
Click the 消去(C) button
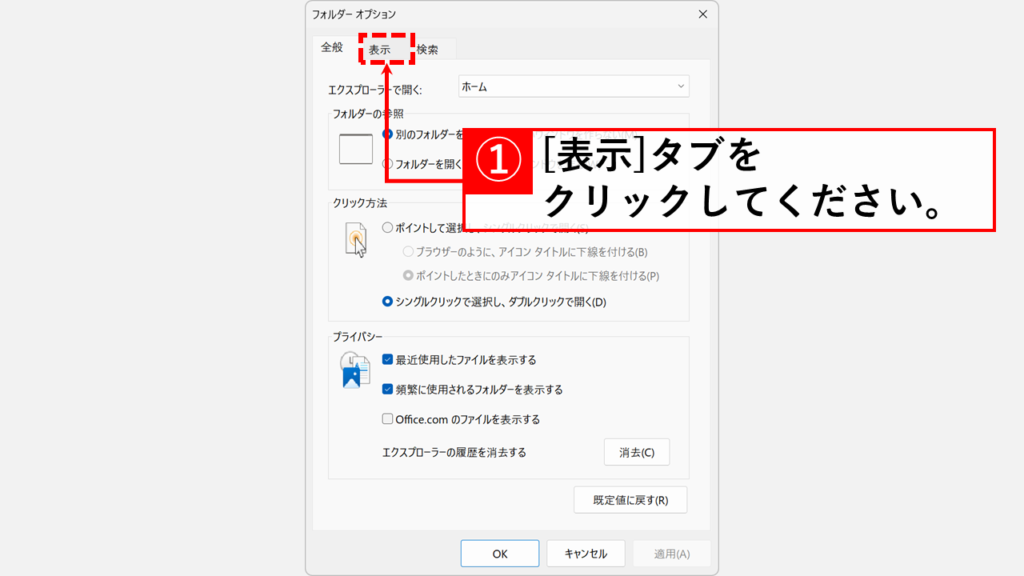637,452
